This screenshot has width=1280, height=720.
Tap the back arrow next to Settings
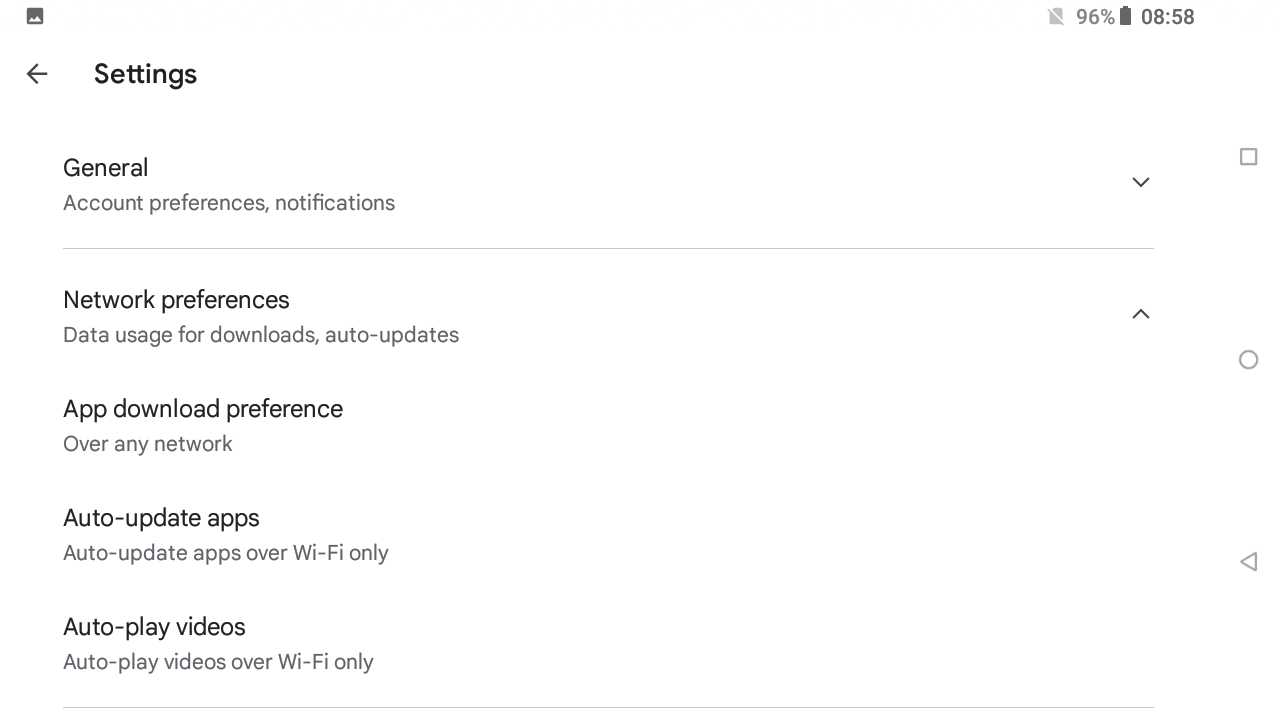click(x=37, y=74)
